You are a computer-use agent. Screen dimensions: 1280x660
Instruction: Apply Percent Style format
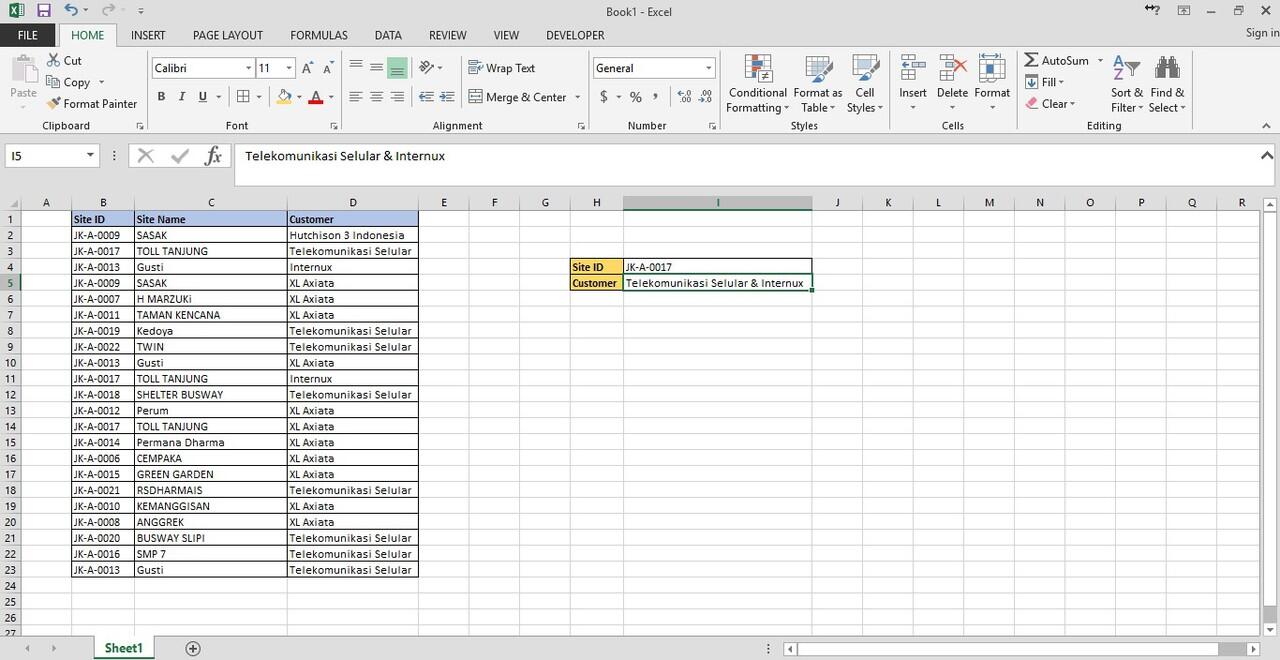pyautogui.click(x=635, y=97)
